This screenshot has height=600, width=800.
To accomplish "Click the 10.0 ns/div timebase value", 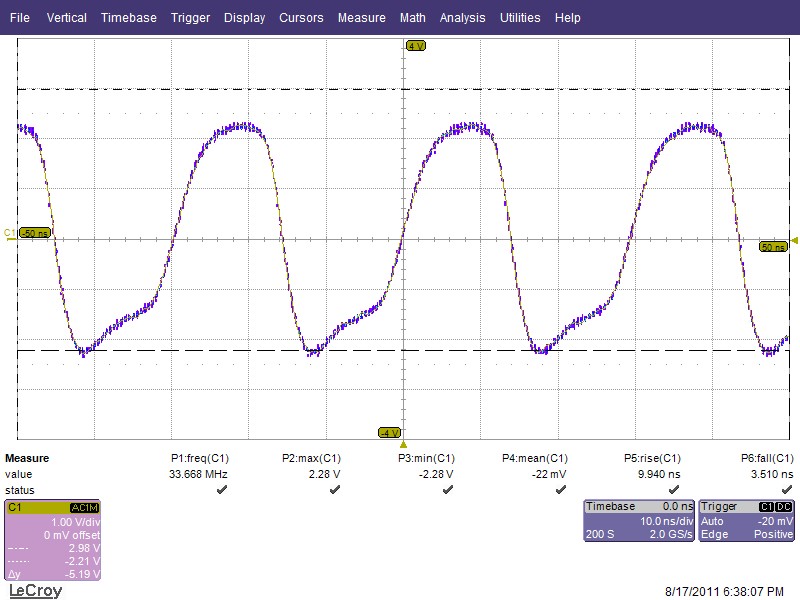I will point(666,521).
